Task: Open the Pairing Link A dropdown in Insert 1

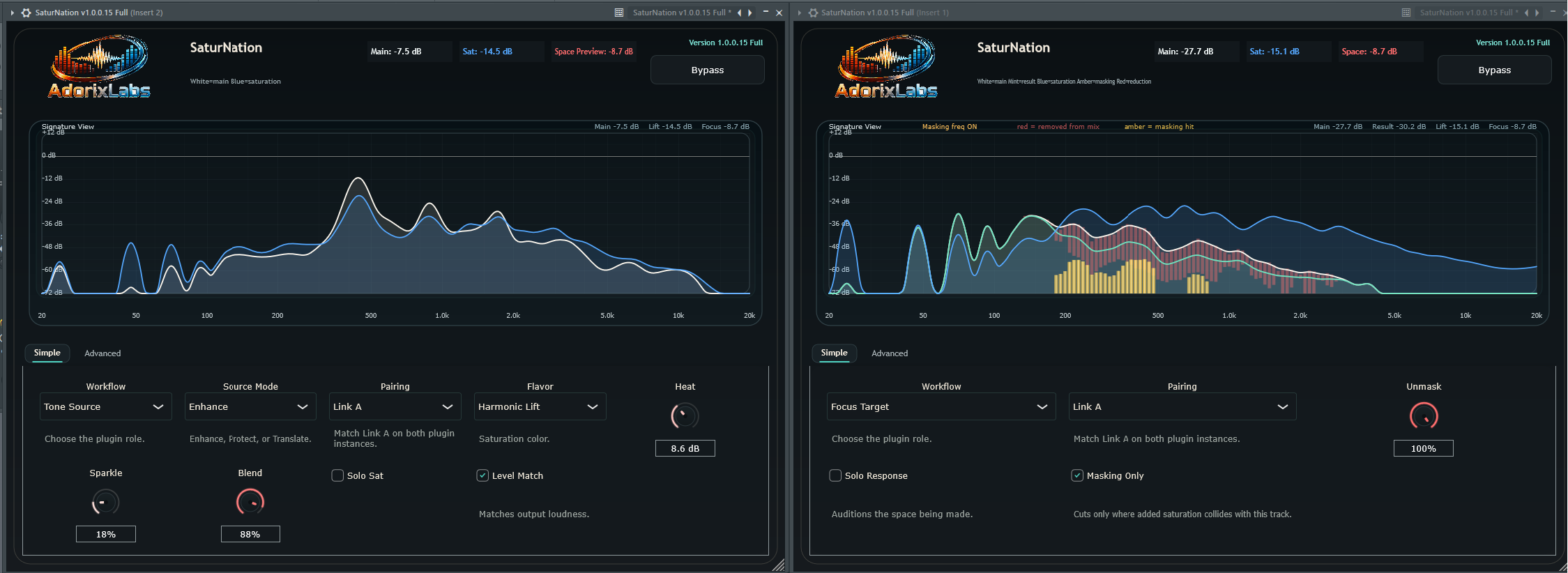Action: (1182, 406)
